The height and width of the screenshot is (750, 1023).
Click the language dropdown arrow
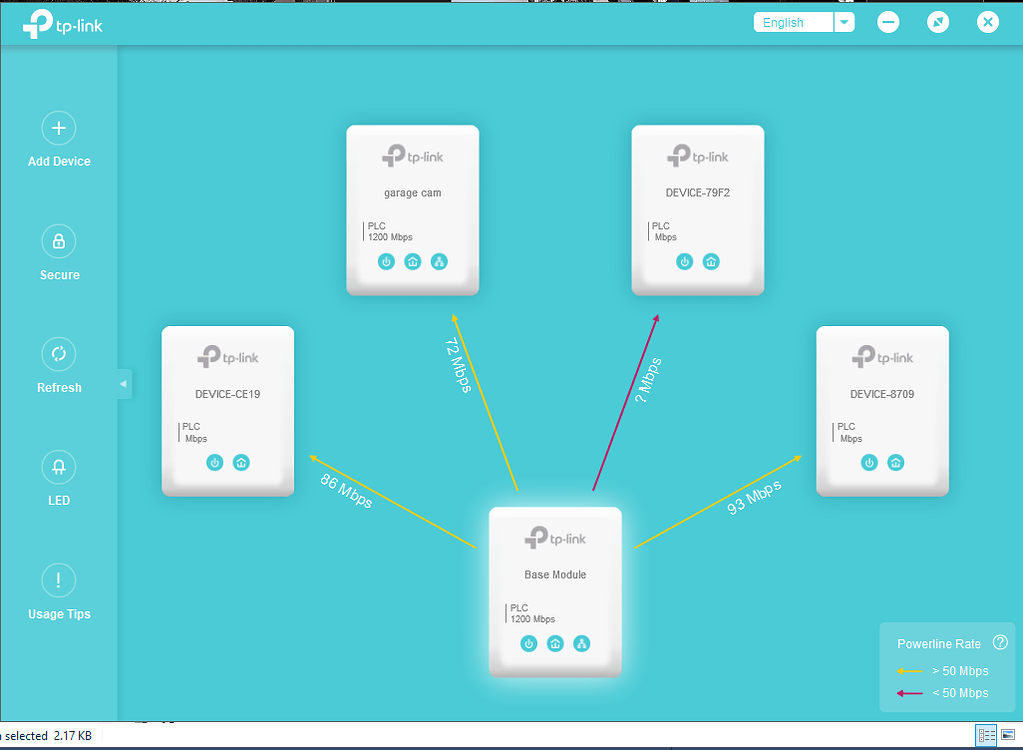click(x=844, y=22)
